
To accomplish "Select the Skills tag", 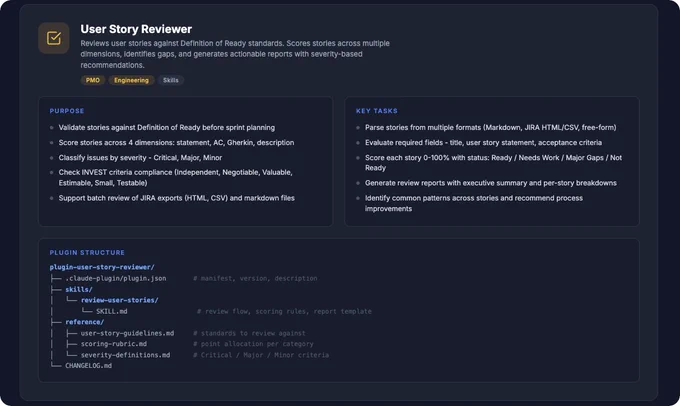I will click(171, 80).
